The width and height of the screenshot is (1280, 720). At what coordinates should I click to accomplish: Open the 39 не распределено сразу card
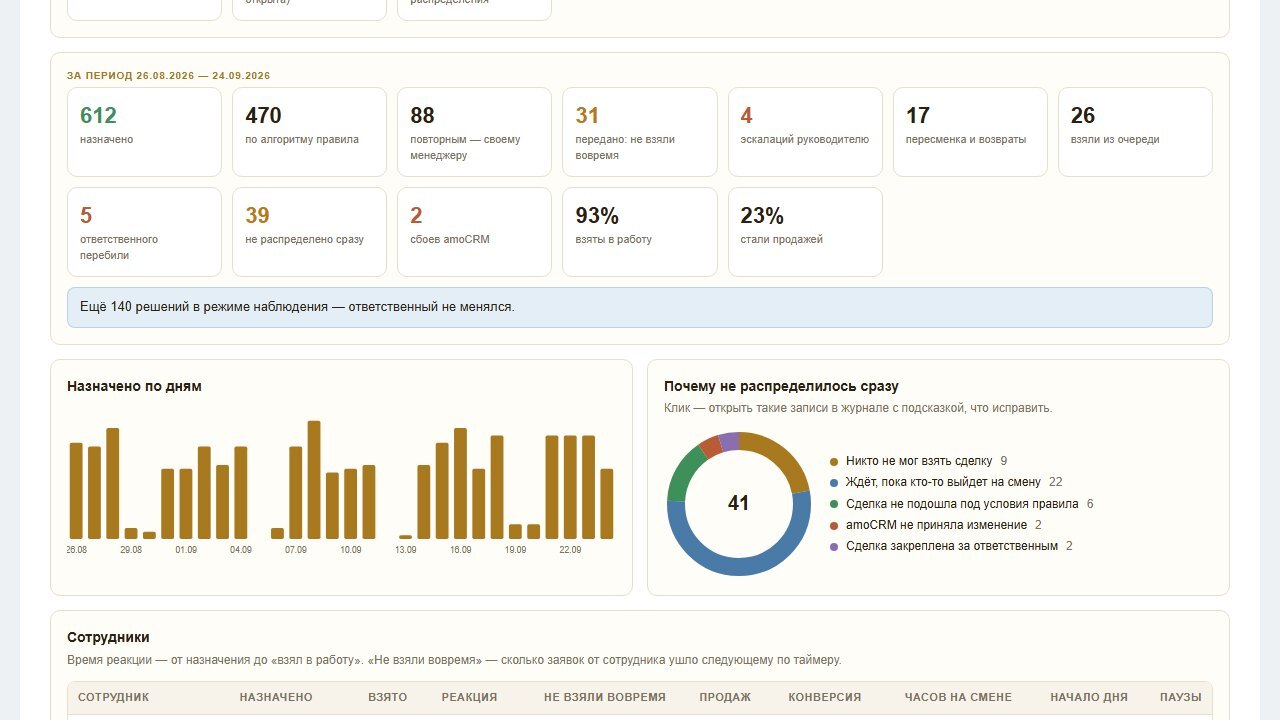click(x=309, y=232)
